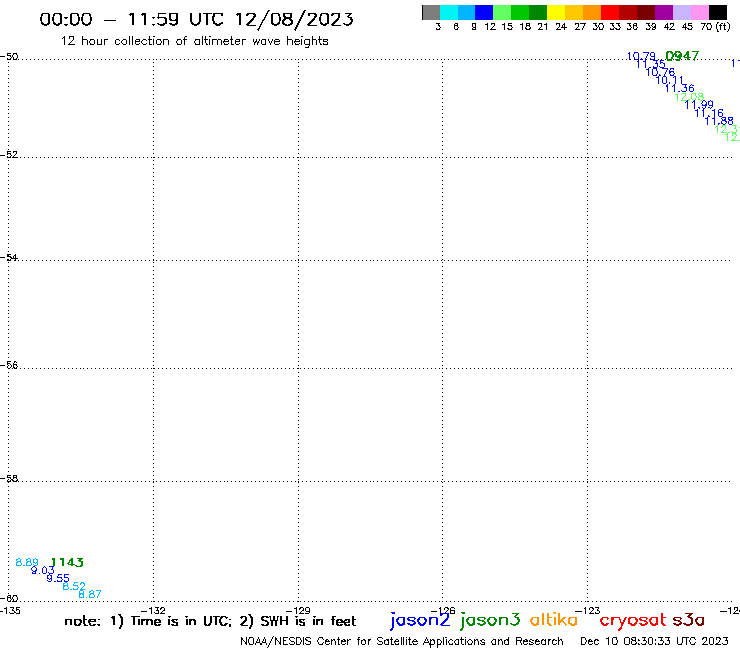The height and width of the screenshot is (650, 740).
Task: Select the pink swatch in the color scale
Action: coord(699,12)
